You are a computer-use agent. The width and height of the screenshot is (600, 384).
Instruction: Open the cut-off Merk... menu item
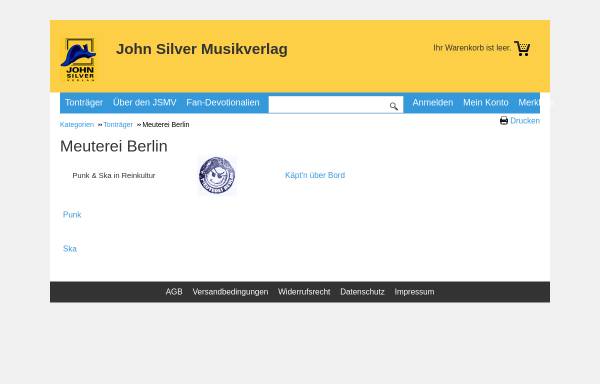tap(529, 103)
